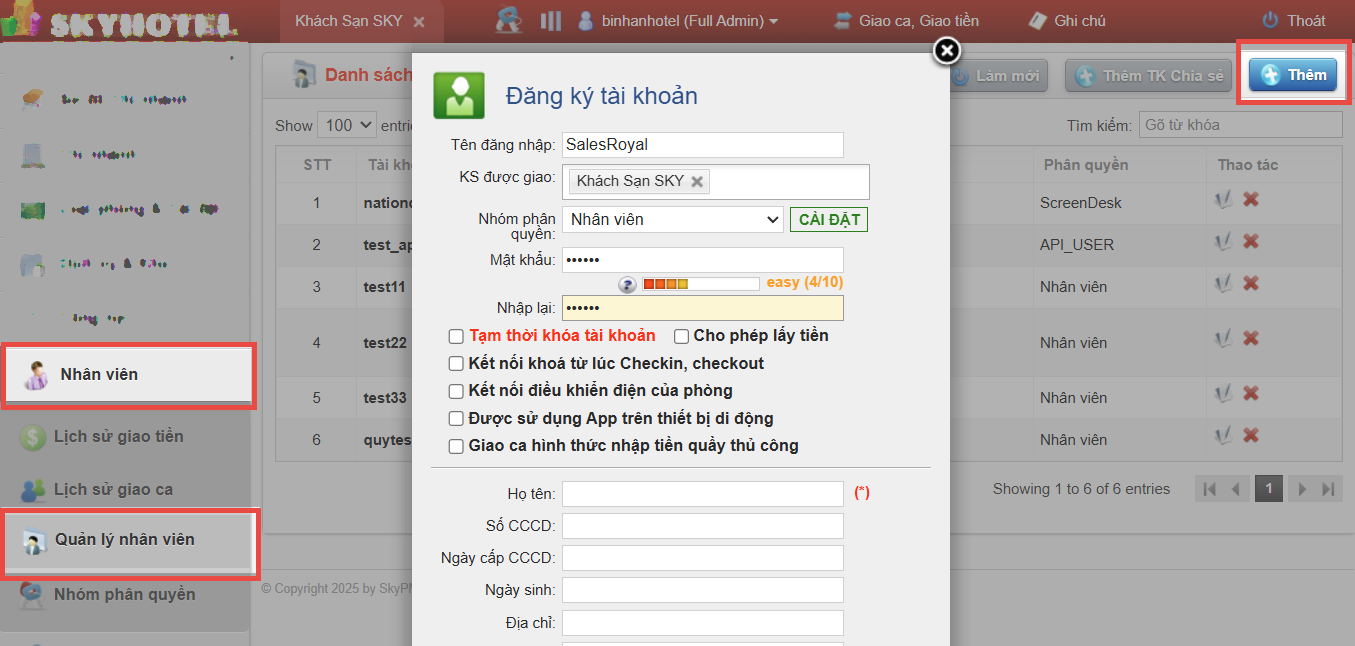Enable Kết nối điều khiển điện của phòng
1355x646 pixels.
click(x=456, y=391)
